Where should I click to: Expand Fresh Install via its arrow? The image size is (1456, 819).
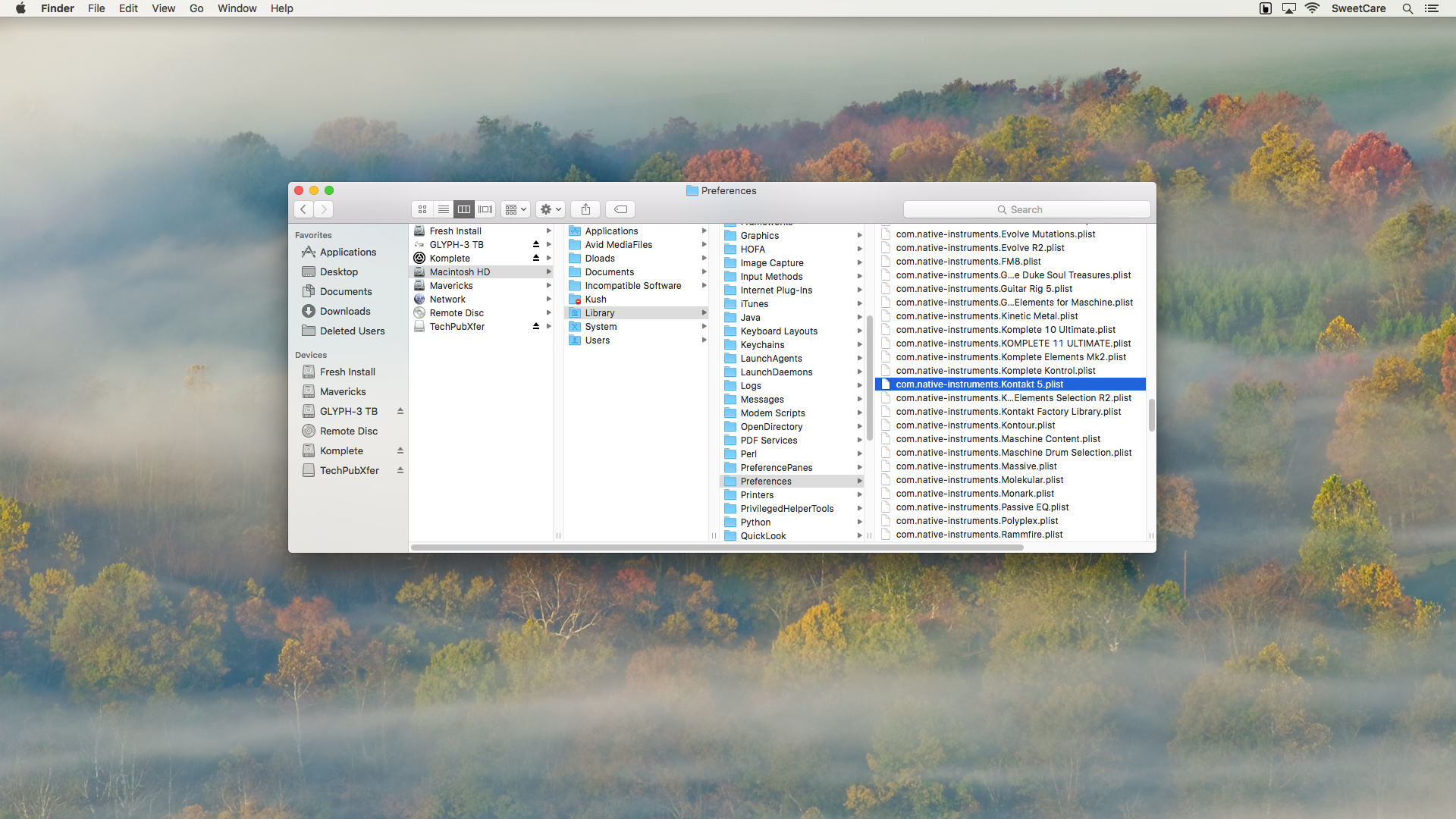tap(548, 231)
